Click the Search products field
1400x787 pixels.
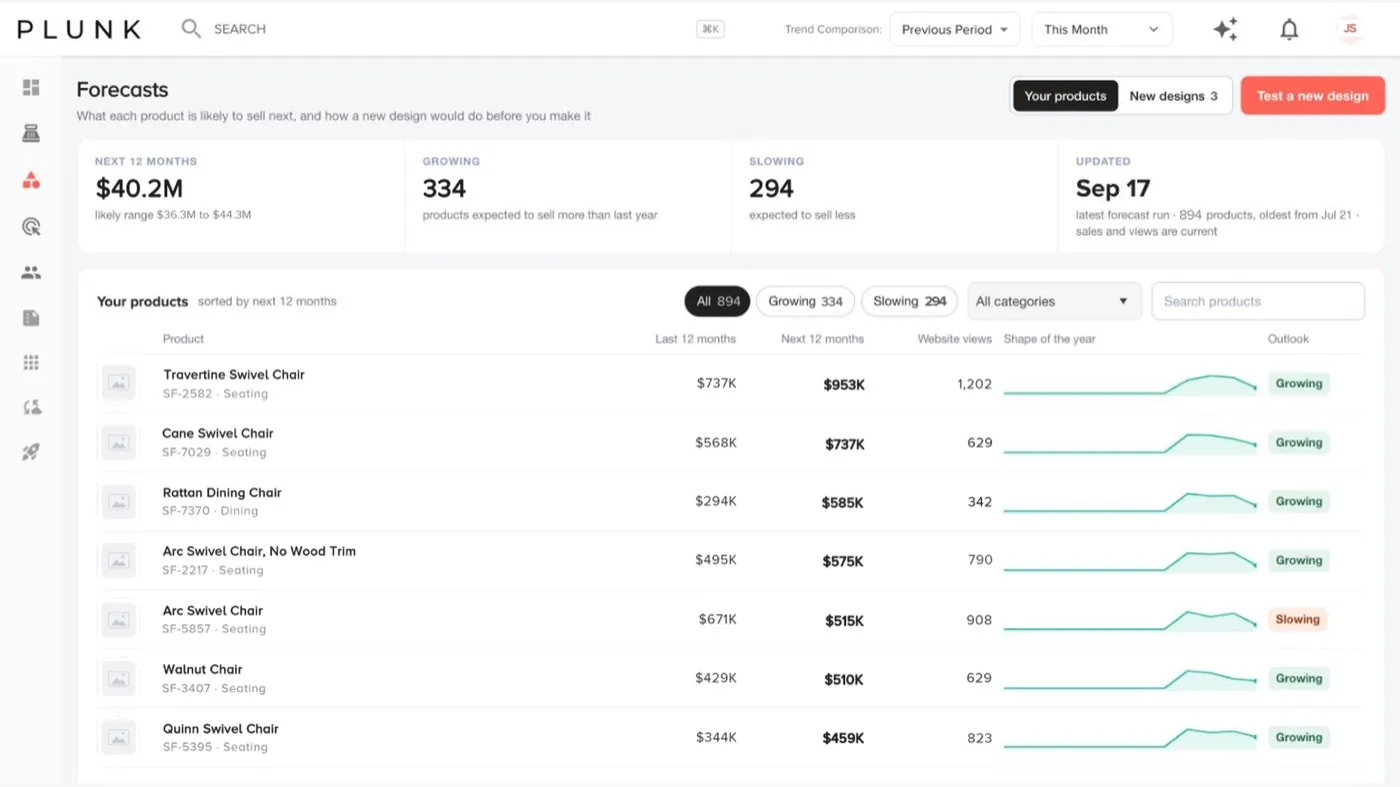[1258, 301]
